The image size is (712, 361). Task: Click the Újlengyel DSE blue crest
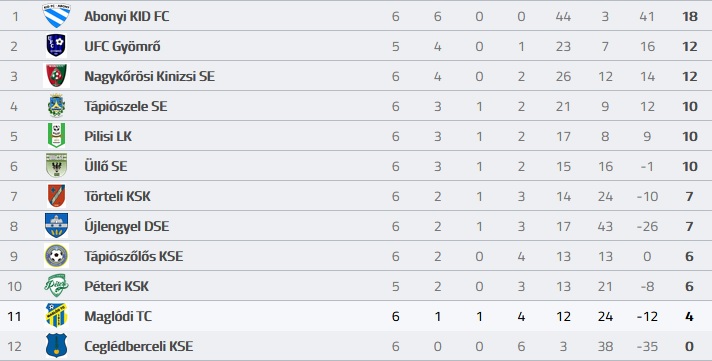coord(56,226)
